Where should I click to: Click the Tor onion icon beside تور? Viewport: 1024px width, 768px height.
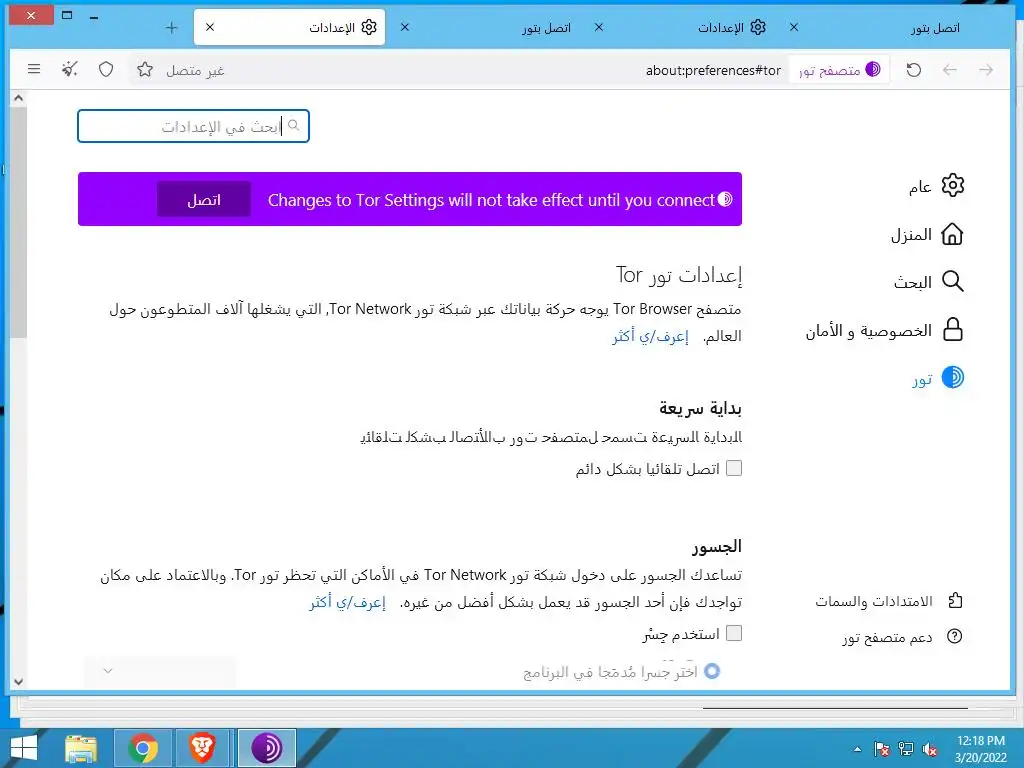coord(953,377)
